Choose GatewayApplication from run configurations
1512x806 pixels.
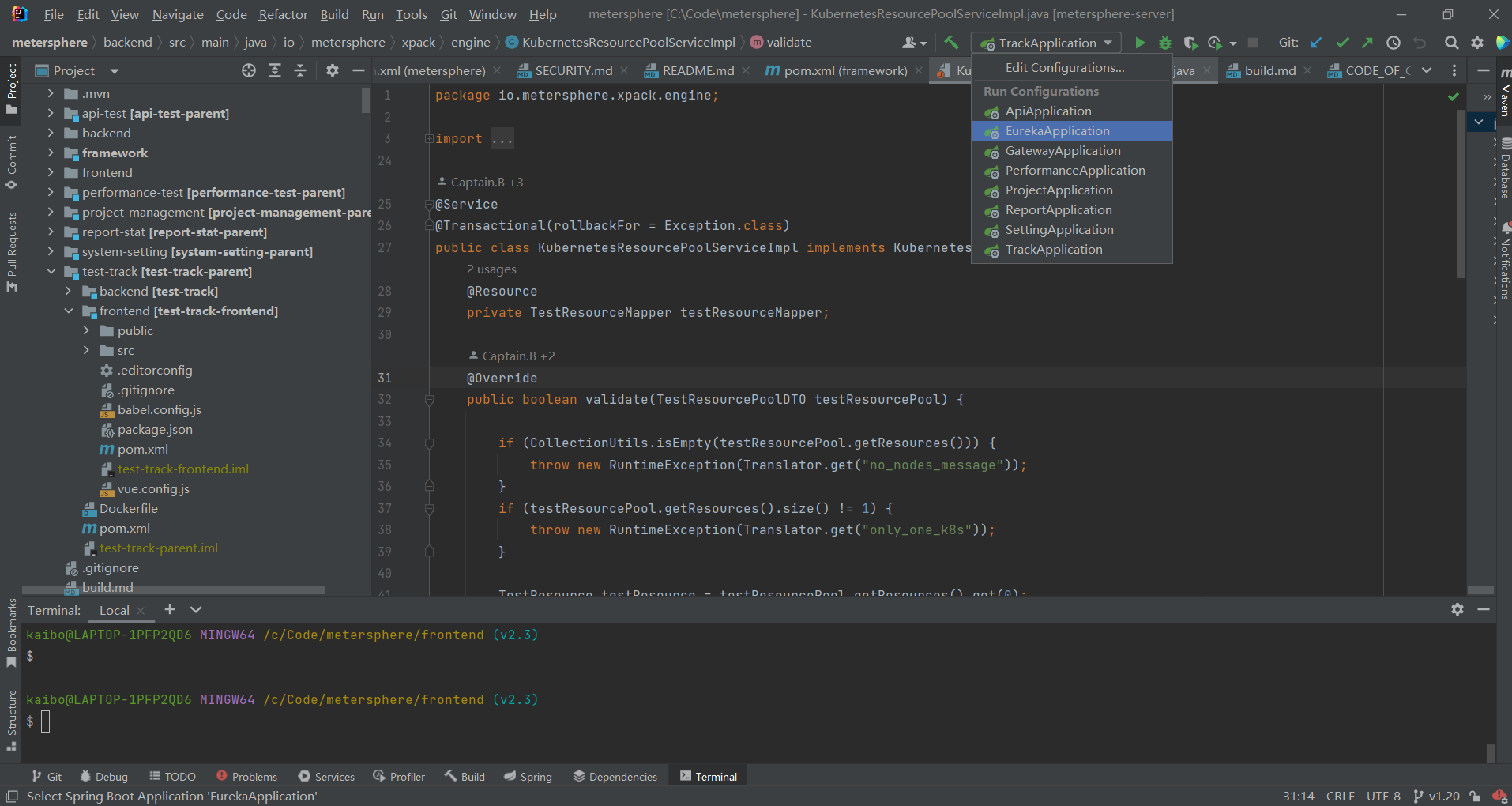1071,151
